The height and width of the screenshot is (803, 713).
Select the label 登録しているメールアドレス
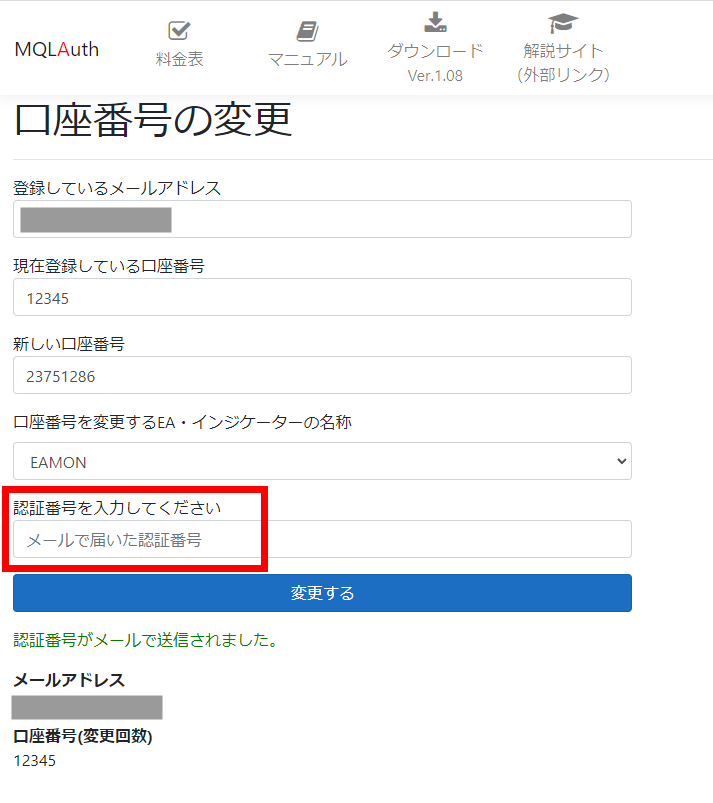click(x=117, y=188)
